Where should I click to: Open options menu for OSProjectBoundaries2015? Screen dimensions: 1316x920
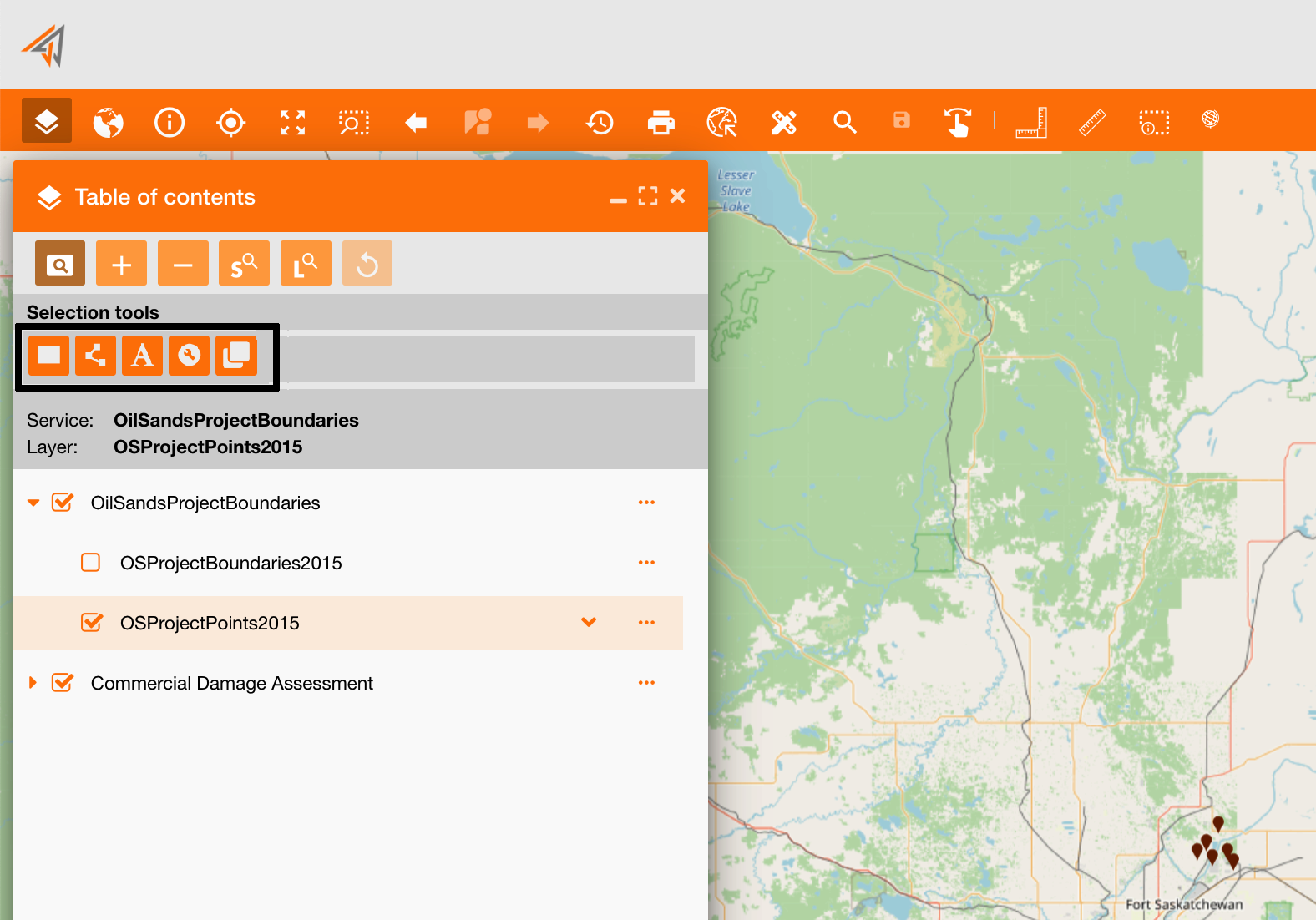[x=646, y=563]
